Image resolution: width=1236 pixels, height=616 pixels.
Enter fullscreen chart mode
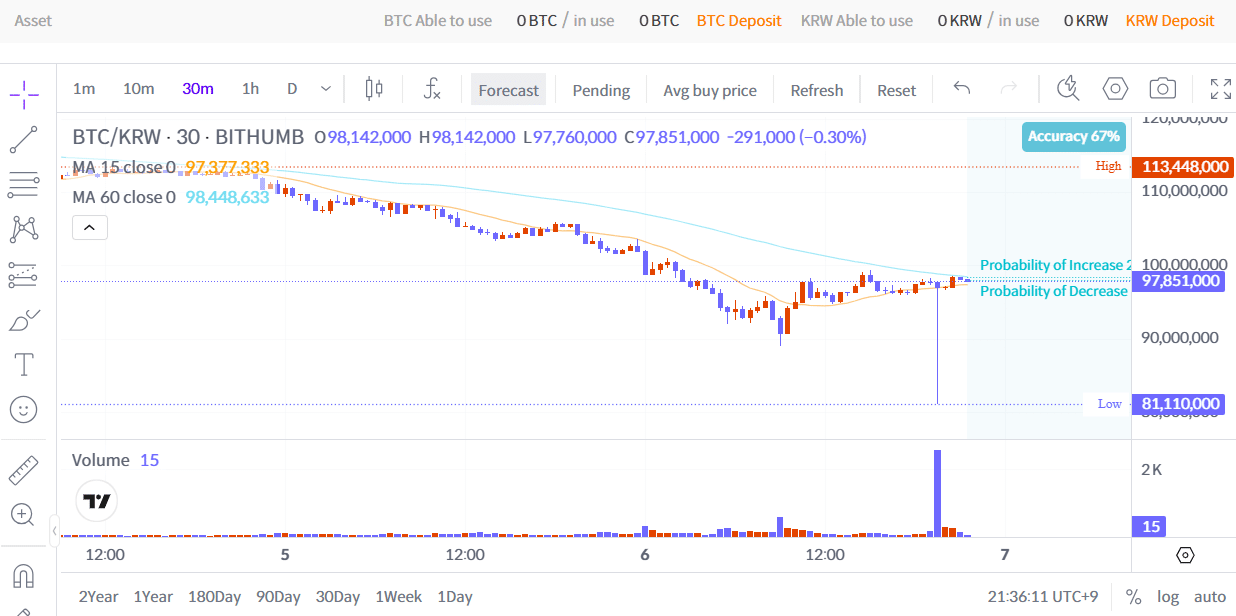pos(1220,89)
